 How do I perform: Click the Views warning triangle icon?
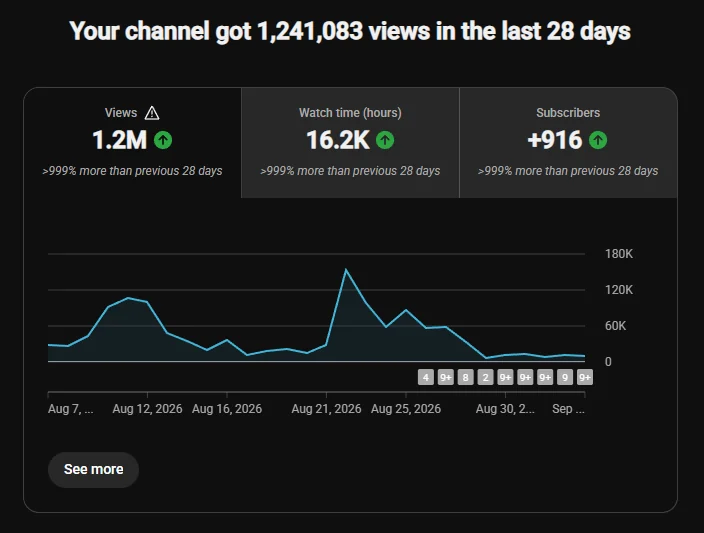click(x=152, y=113)
